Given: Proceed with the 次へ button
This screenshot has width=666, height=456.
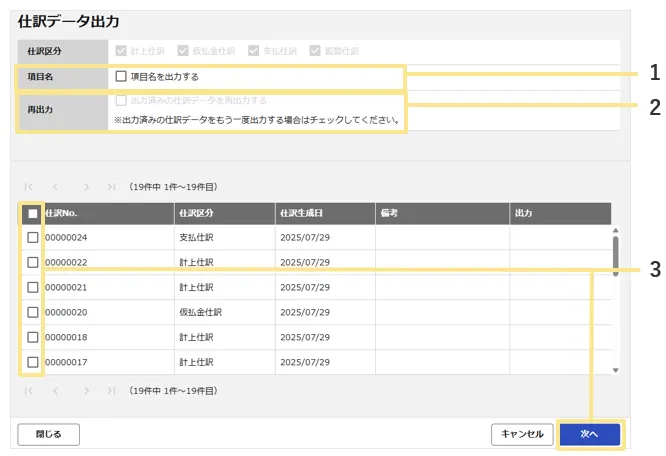Looking at the screenshot, I should 590,434.
